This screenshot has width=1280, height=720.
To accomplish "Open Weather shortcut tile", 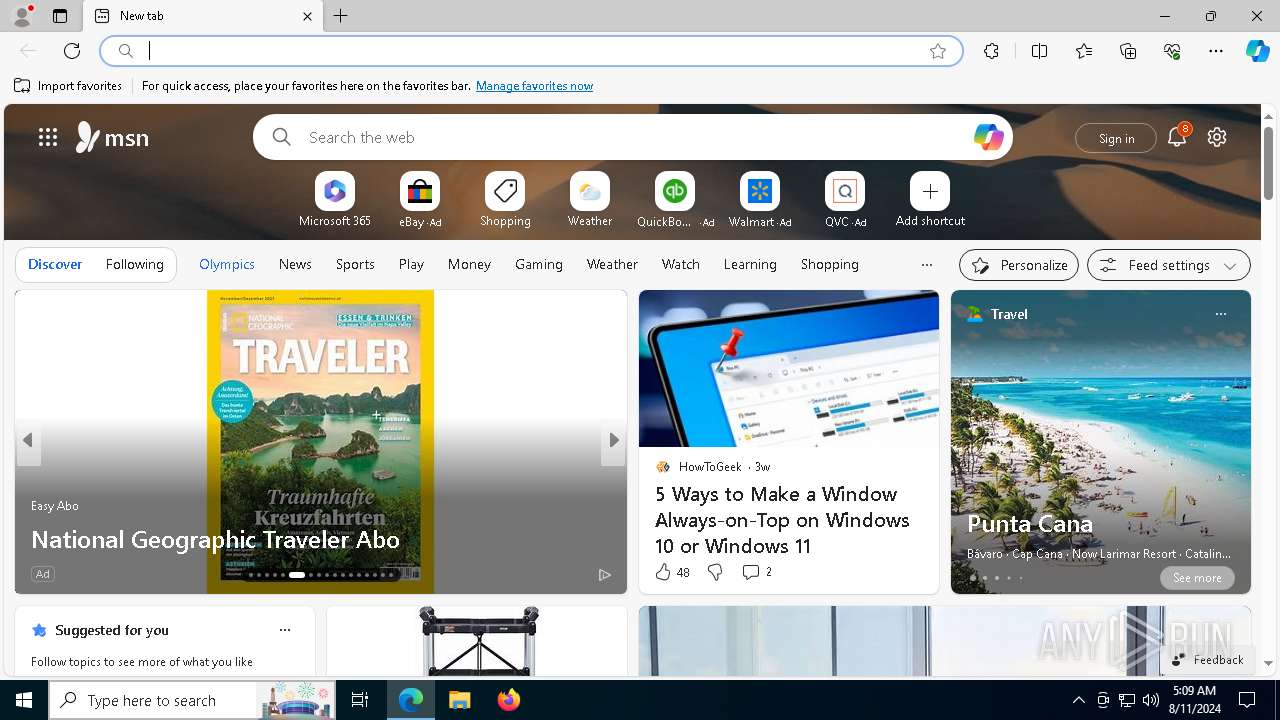I will pyautogui.click(x=590, y=199).
